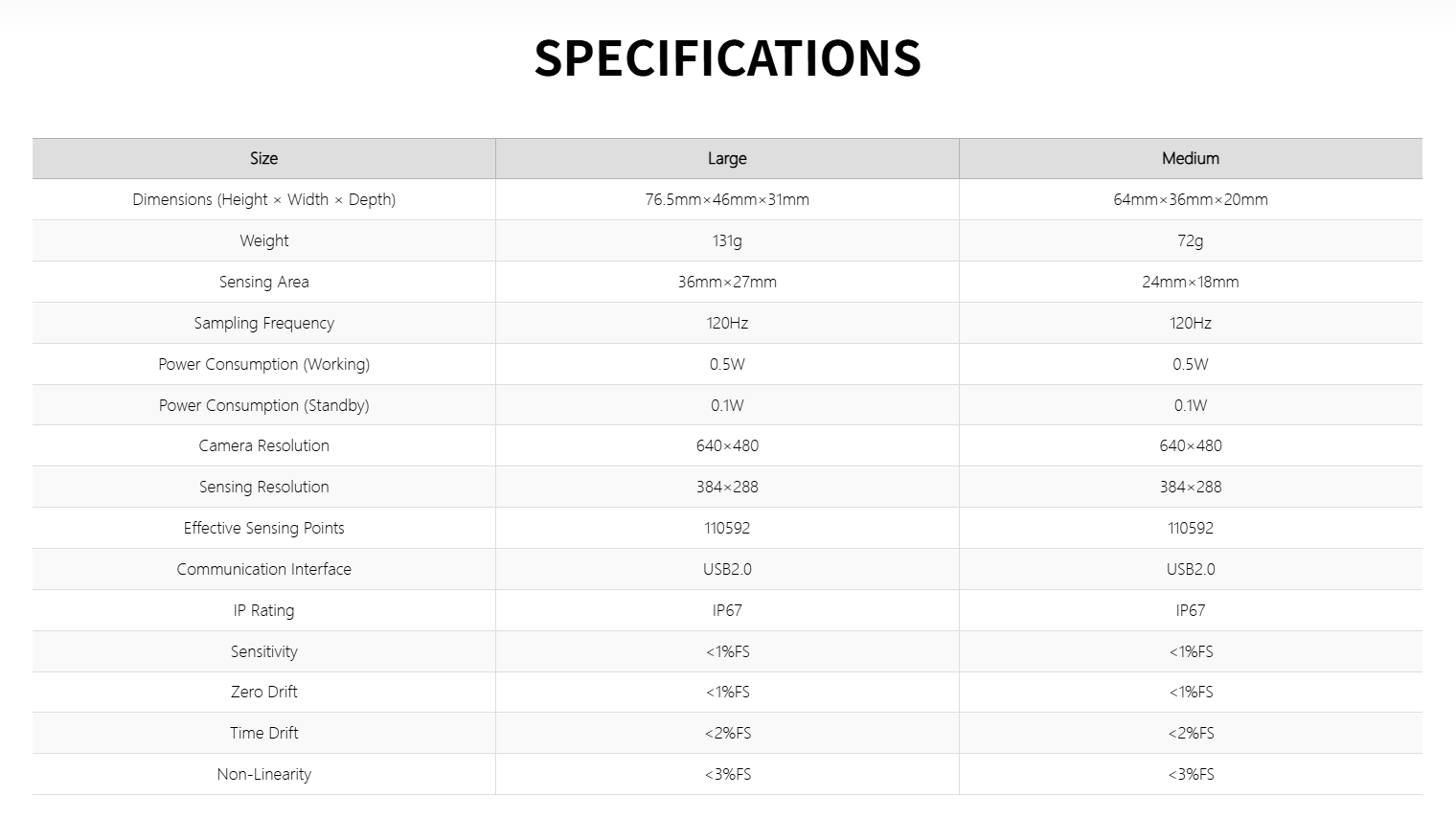This screenshot has height=819, width=1456.
Task: Select the 72g weight value
Action: click(1190, 240)
